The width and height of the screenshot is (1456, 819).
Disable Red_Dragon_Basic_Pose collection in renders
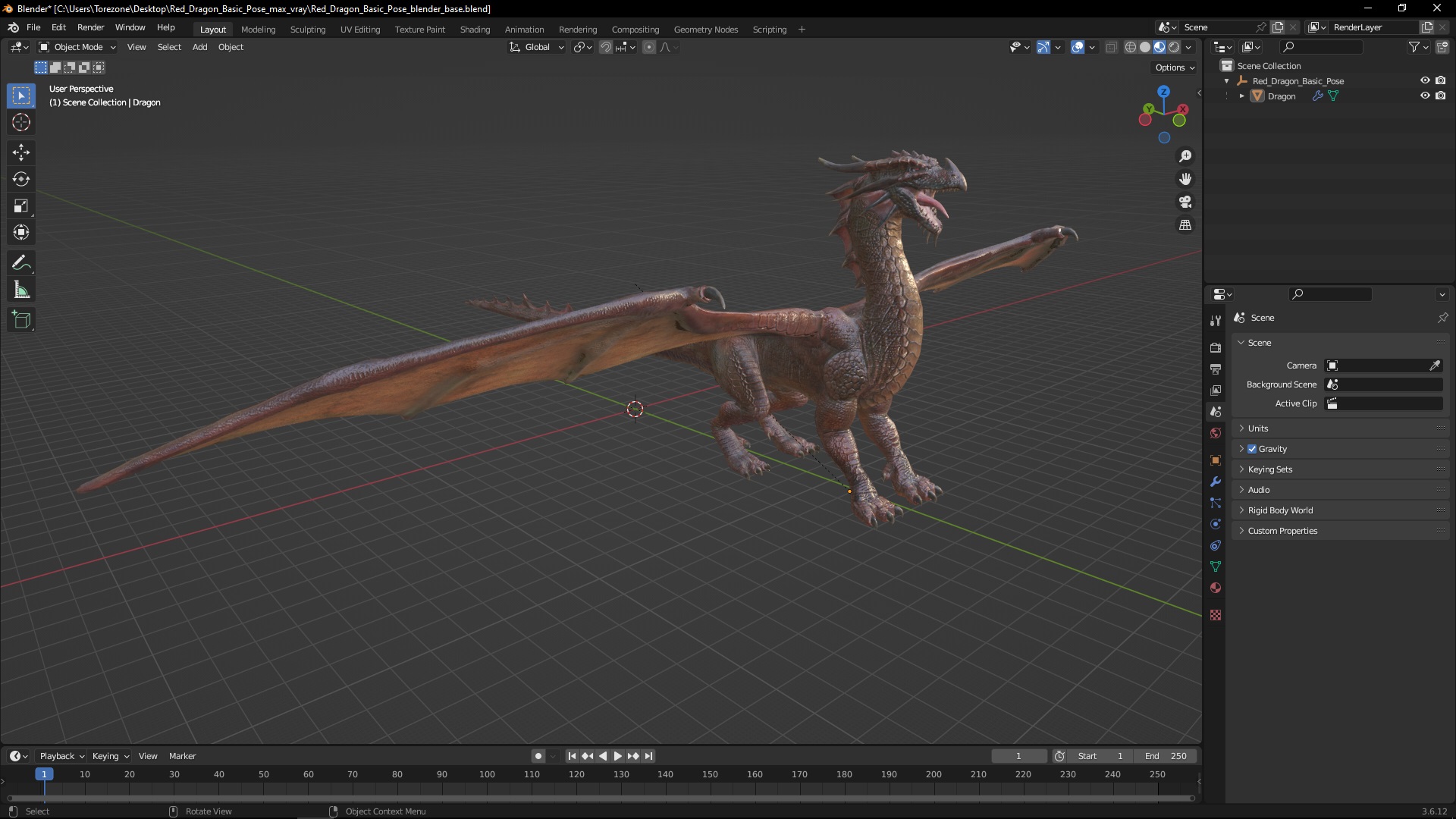pos(1440,80)
